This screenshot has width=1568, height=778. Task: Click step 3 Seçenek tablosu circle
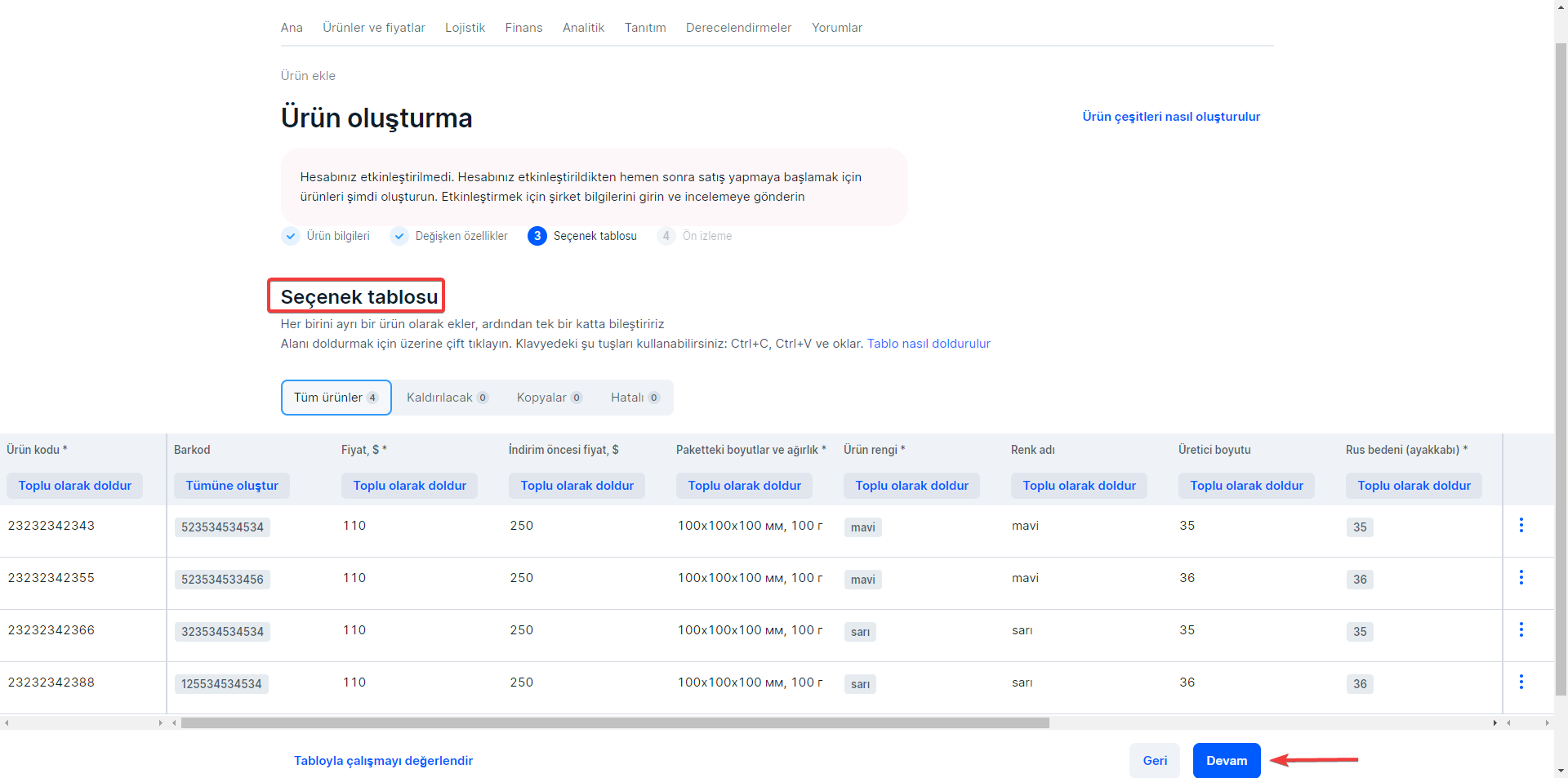point(537,236)
